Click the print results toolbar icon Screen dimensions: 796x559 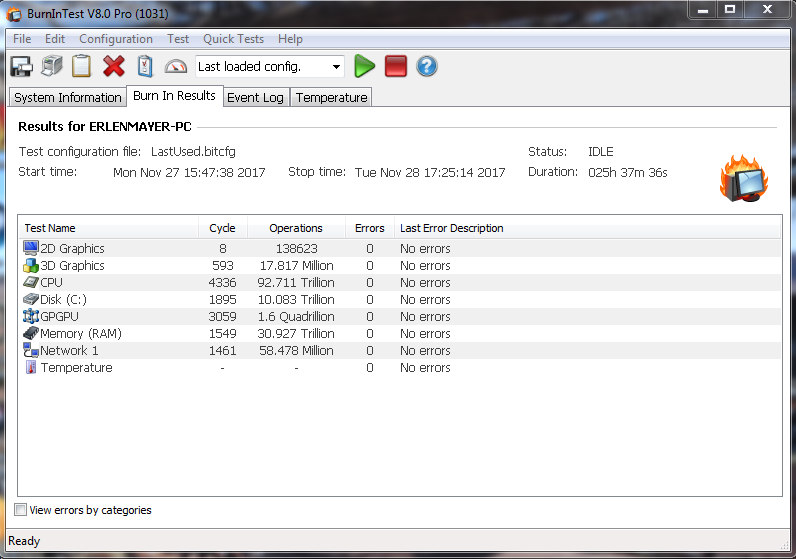[x=52, y=66]
